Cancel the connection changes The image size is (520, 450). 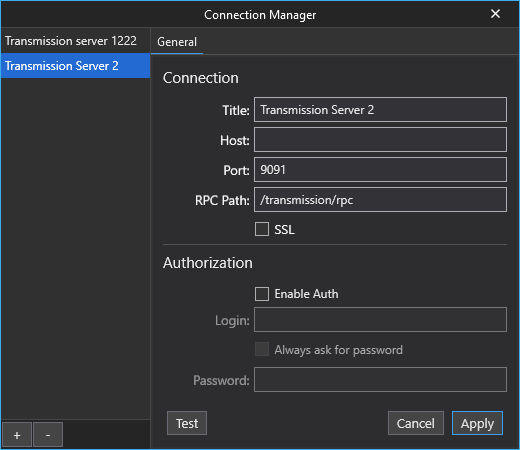click(x=416, y=423)
